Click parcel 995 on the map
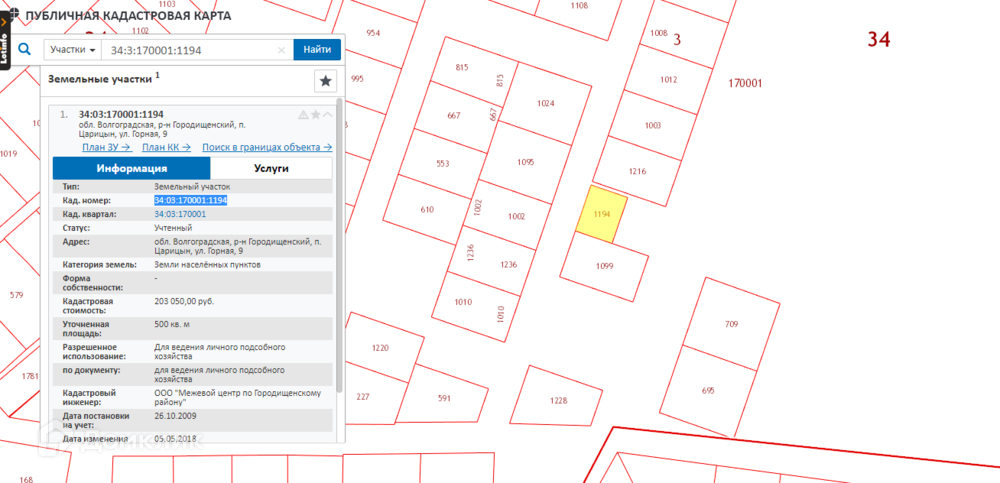 pos(357,79)
